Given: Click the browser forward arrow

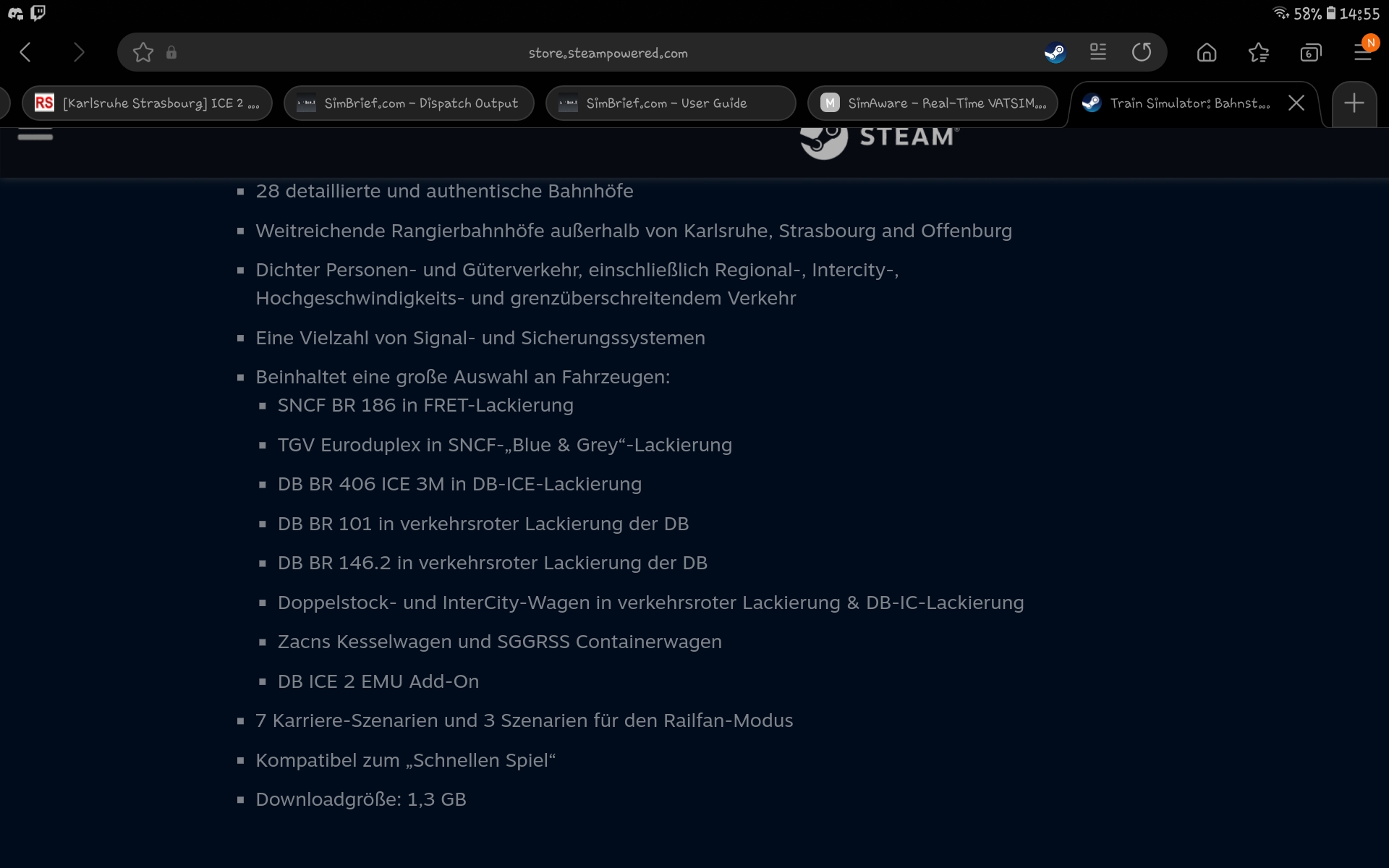Looking at the screenshot, I should pyautogui.click(x=79, y=52).
